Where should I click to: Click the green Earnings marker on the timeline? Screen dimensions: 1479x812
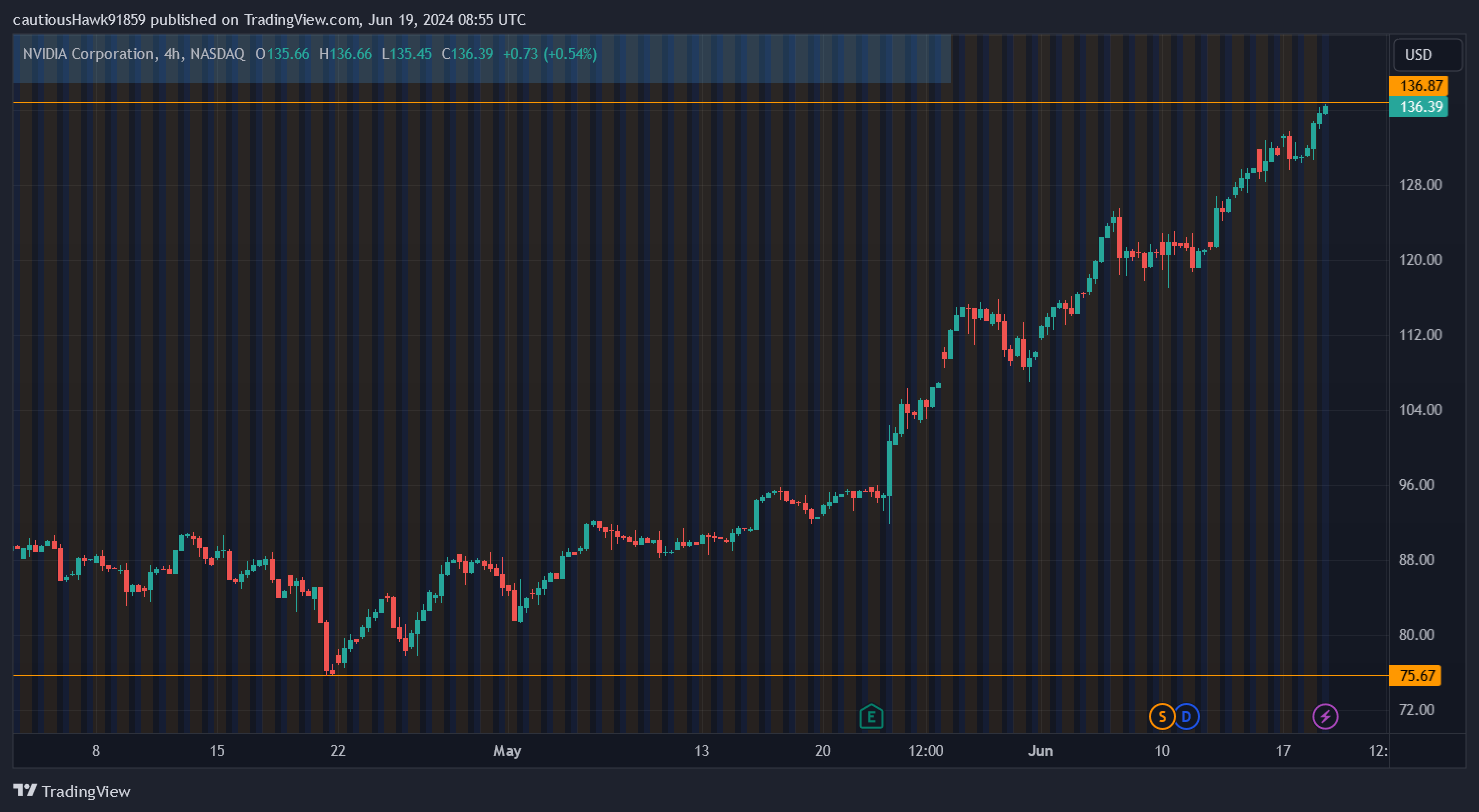[x=869, y=716]
